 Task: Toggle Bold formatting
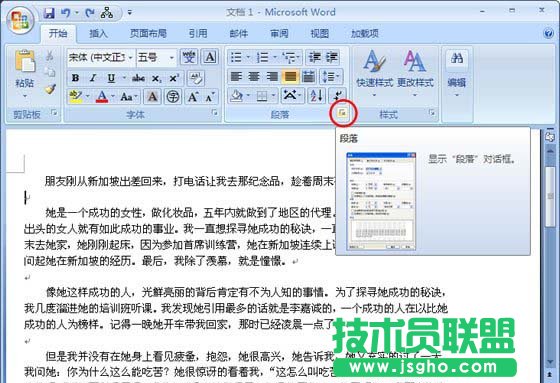click(x=75, y=78)
